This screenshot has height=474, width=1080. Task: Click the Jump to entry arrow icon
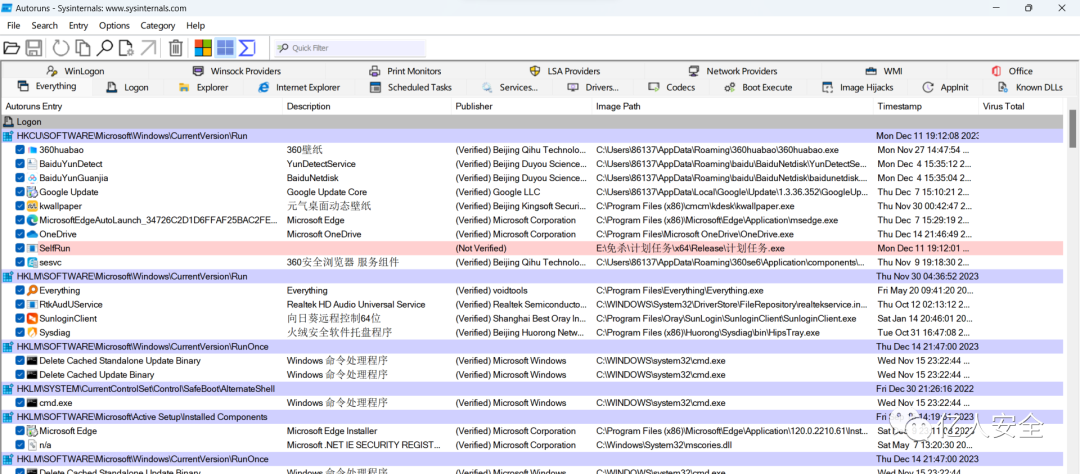[148, 48]
